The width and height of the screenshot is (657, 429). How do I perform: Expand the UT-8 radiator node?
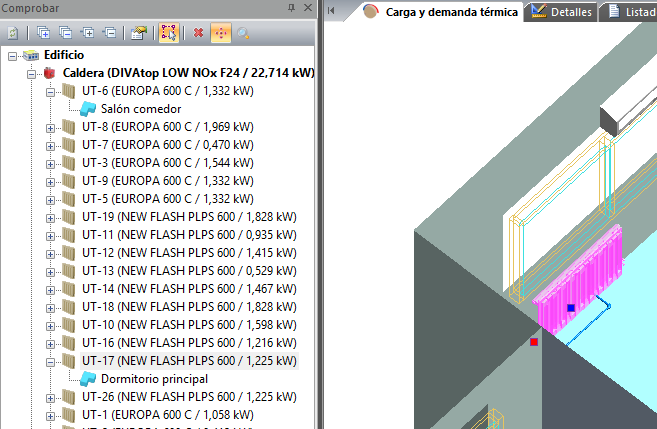tap(50, 128)
